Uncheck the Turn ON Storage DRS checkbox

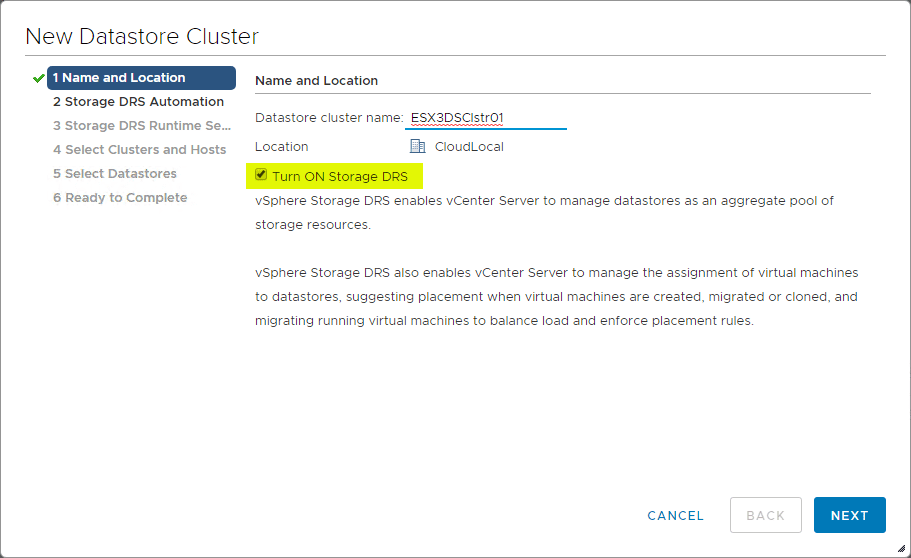point(261,176)
